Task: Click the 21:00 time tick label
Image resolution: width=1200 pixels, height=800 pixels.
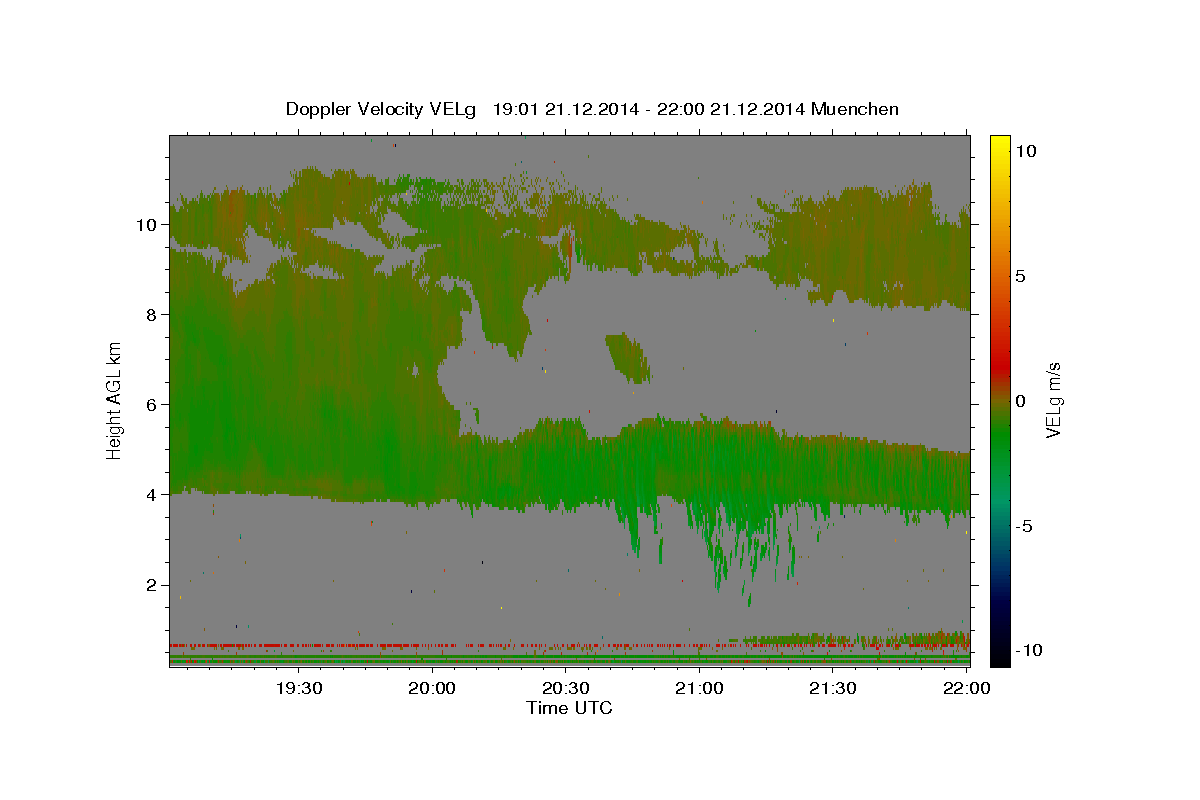Action: click(699, 688)
